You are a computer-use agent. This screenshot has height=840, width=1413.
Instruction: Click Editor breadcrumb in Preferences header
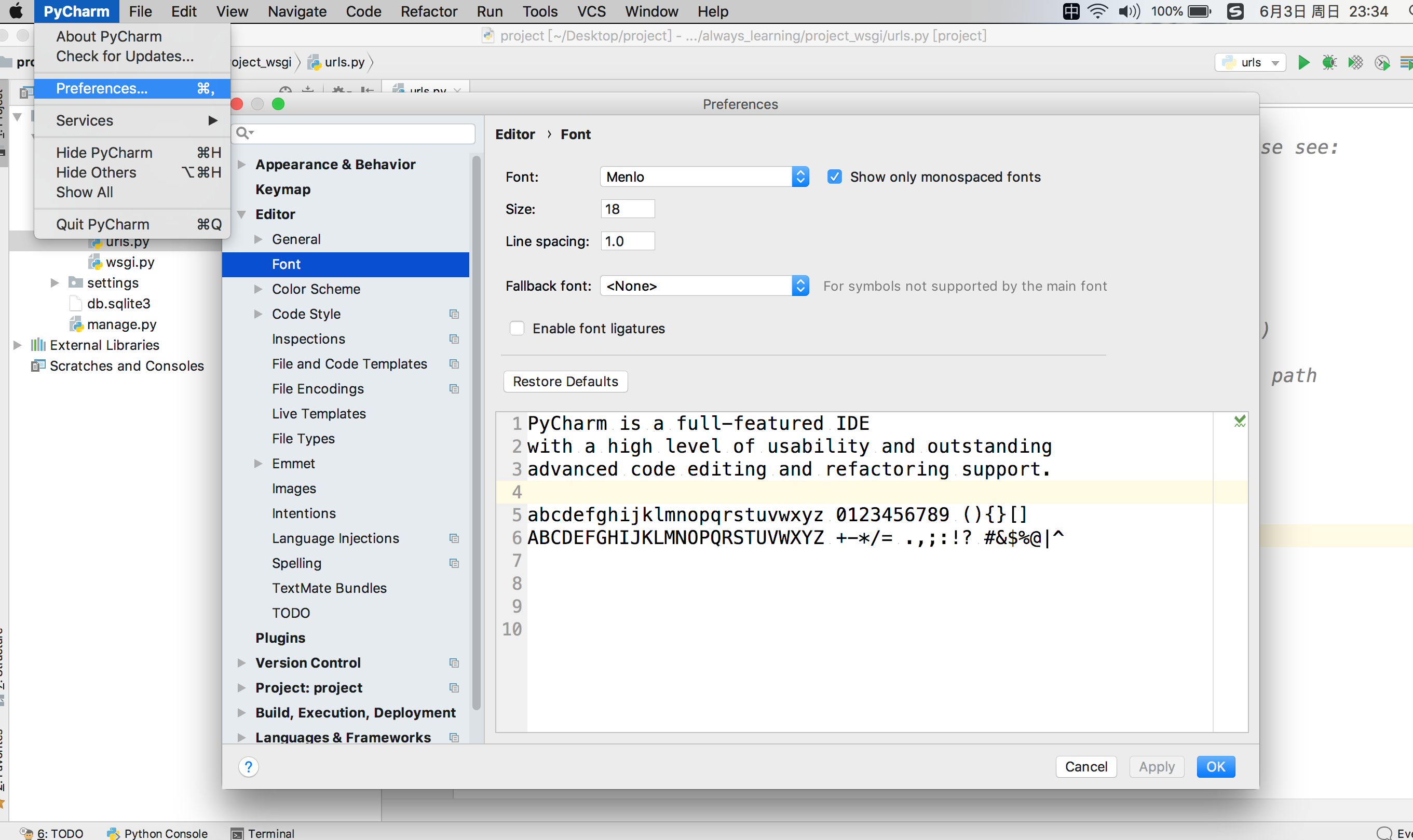point(515,134)
